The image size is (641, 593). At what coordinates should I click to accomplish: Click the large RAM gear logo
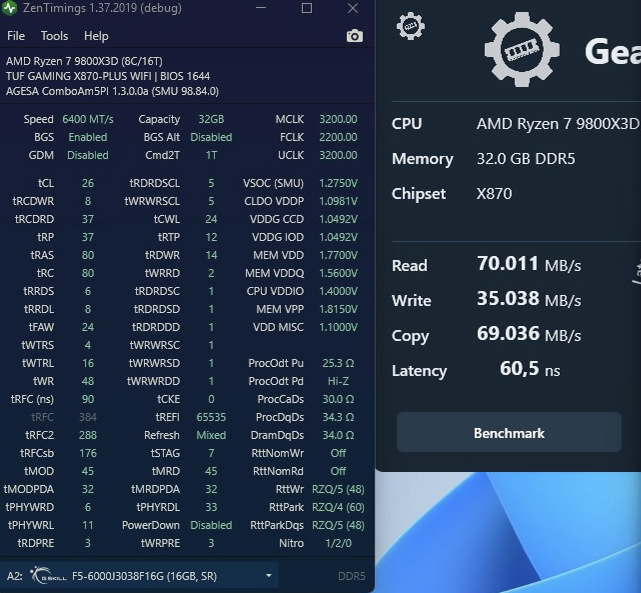coord(522,49)
